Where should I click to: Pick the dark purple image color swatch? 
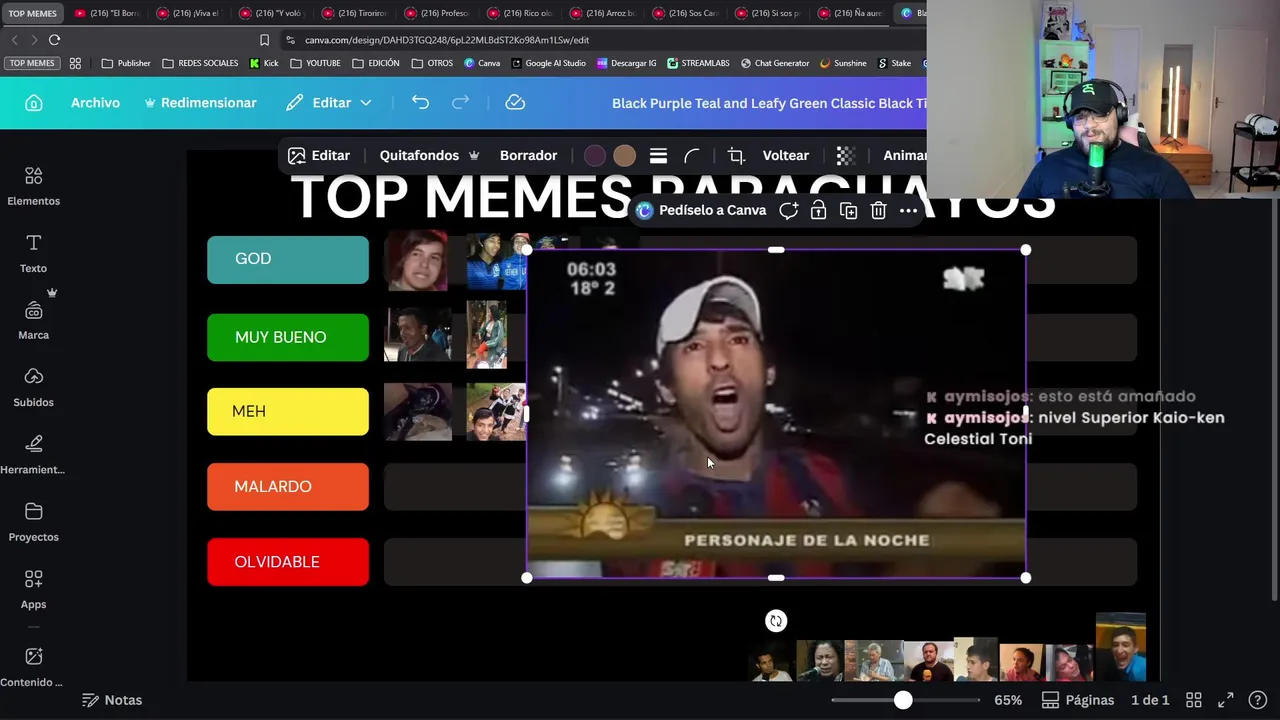click(x=594, y=155)
